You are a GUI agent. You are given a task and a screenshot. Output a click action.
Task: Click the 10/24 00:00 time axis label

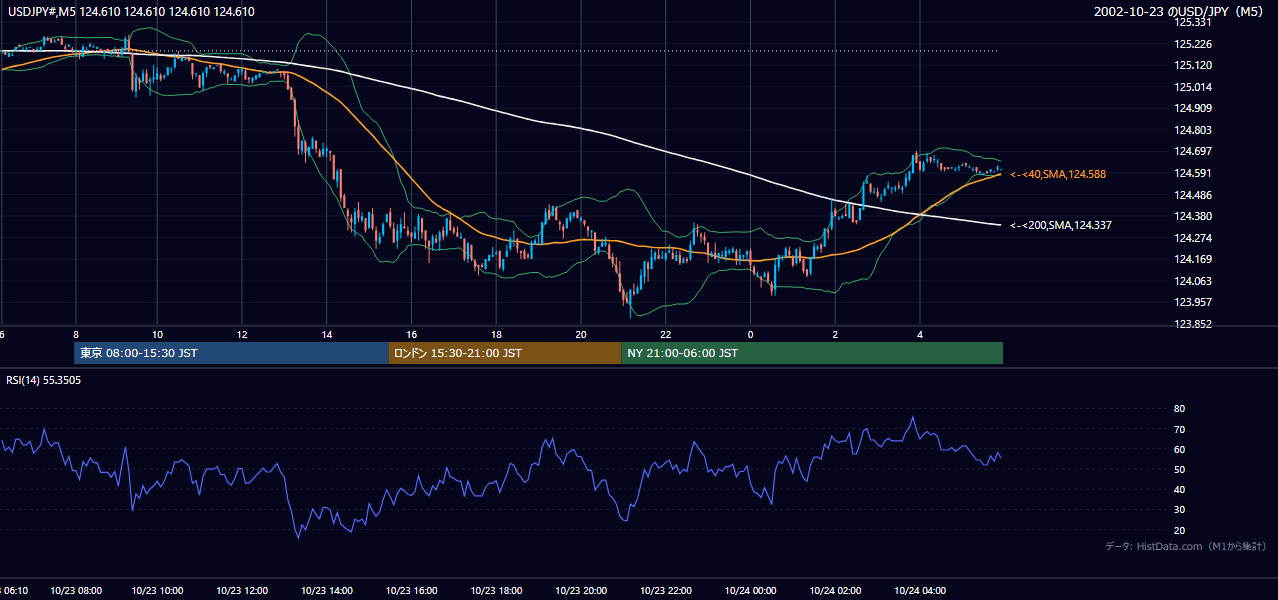click(750, 591)
